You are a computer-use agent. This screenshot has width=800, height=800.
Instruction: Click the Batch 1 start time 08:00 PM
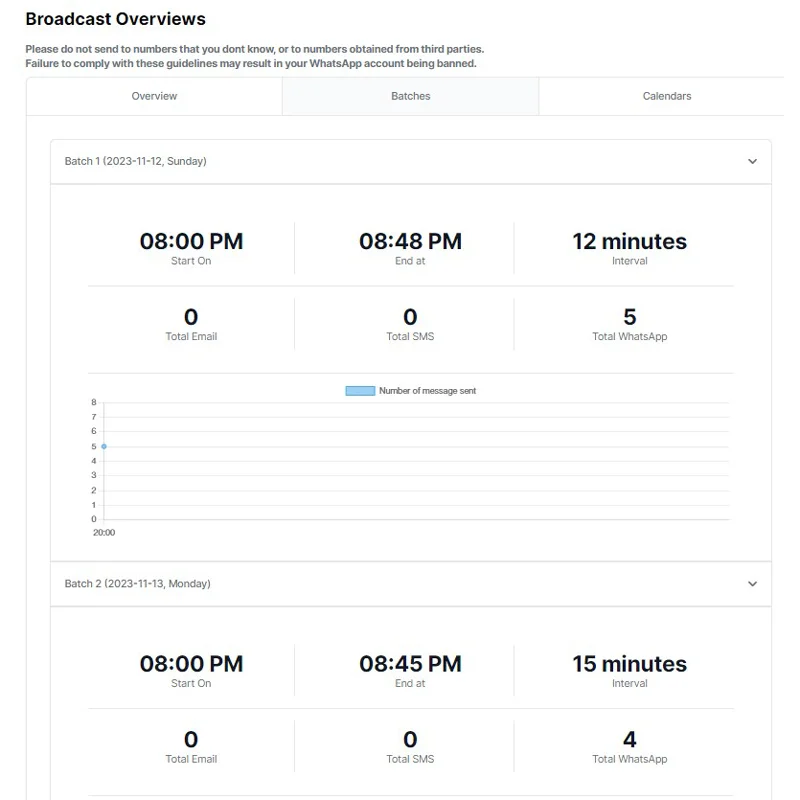pos(191,241)
